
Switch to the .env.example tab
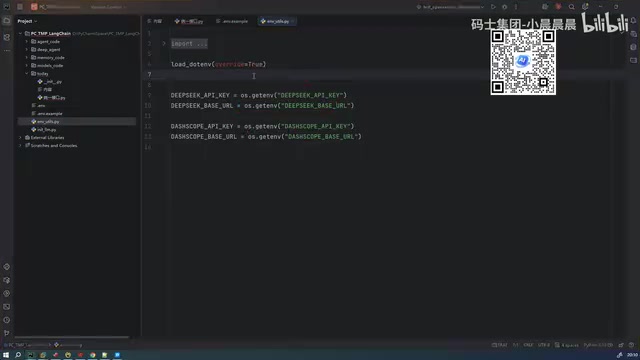point(232,21)
